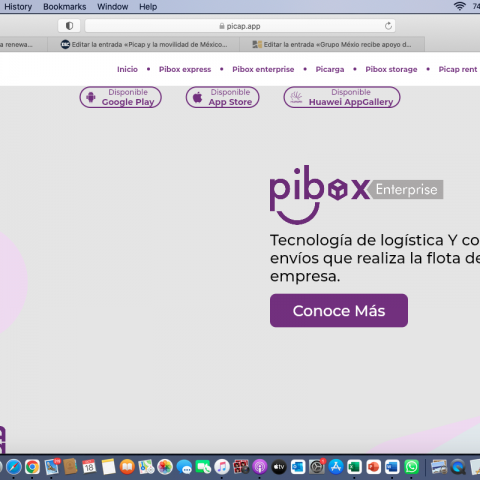
Task: Switch to the Picap y la movilidad tab
Action: (144, 44)
